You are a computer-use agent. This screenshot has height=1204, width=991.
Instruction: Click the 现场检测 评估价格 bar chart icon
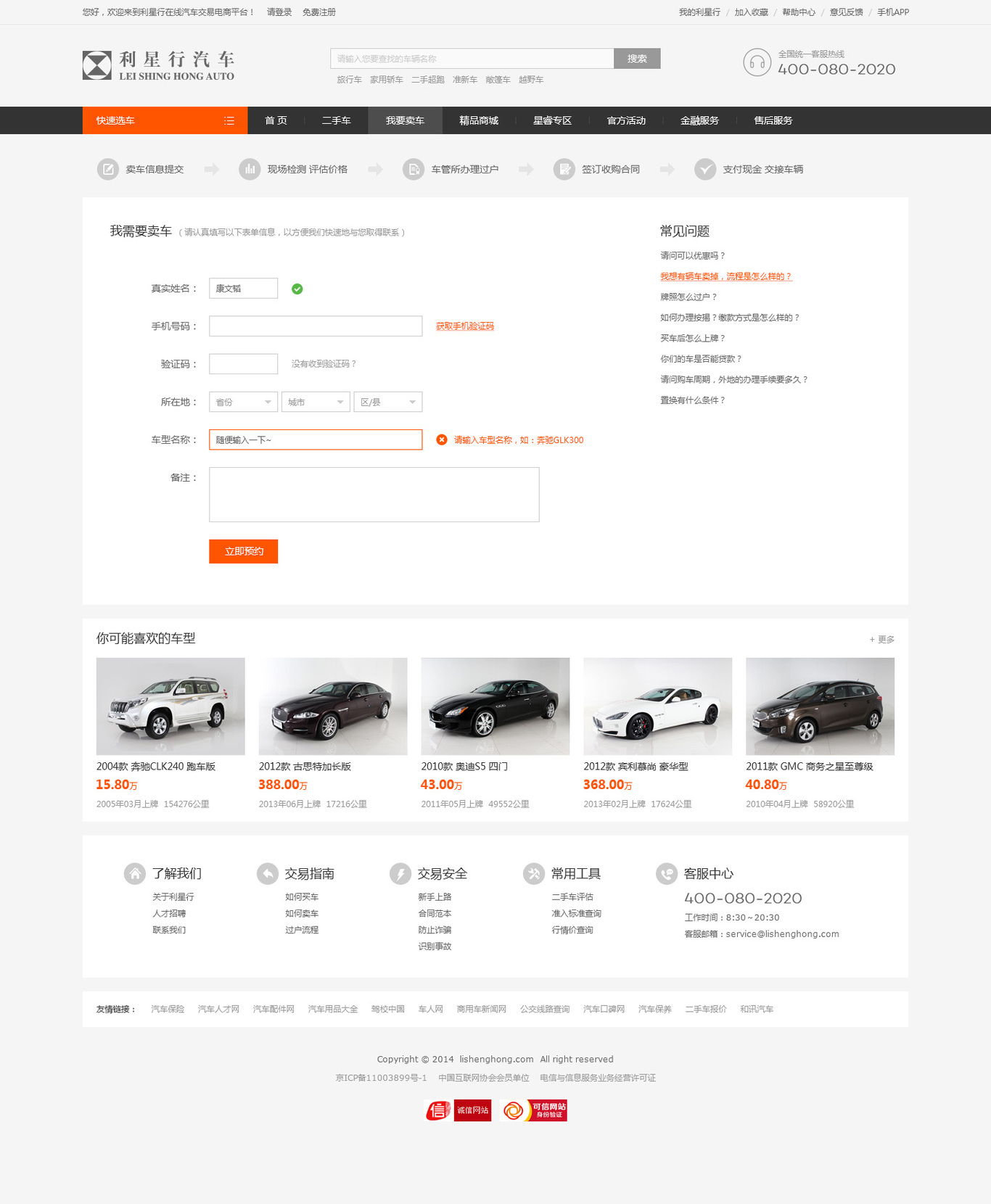(250, 169)
